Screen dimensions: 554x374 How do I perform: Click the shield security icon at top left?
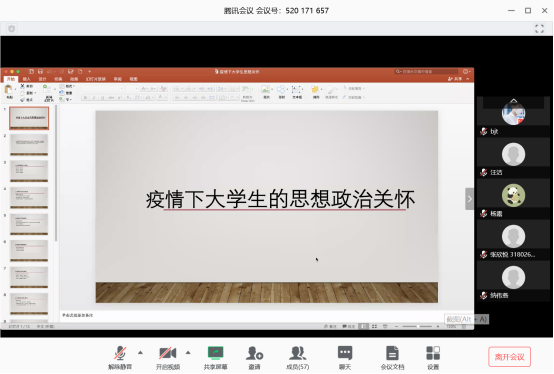(x=12, y=29)
